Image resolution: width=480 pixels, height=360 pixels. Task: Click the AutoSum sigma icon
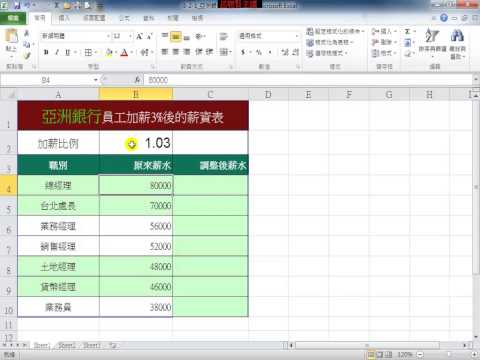coord(407,31)
